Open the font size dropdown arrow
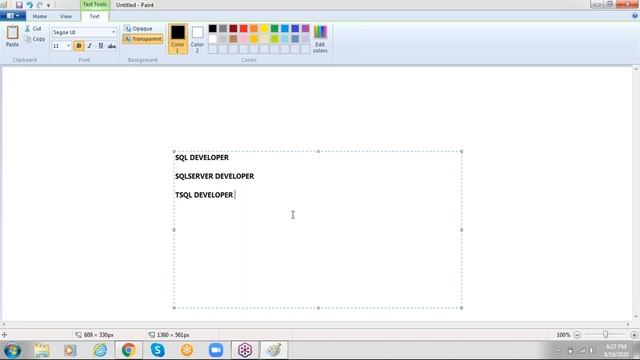Screen dimensions: 640x360 [x=68, y=46]
